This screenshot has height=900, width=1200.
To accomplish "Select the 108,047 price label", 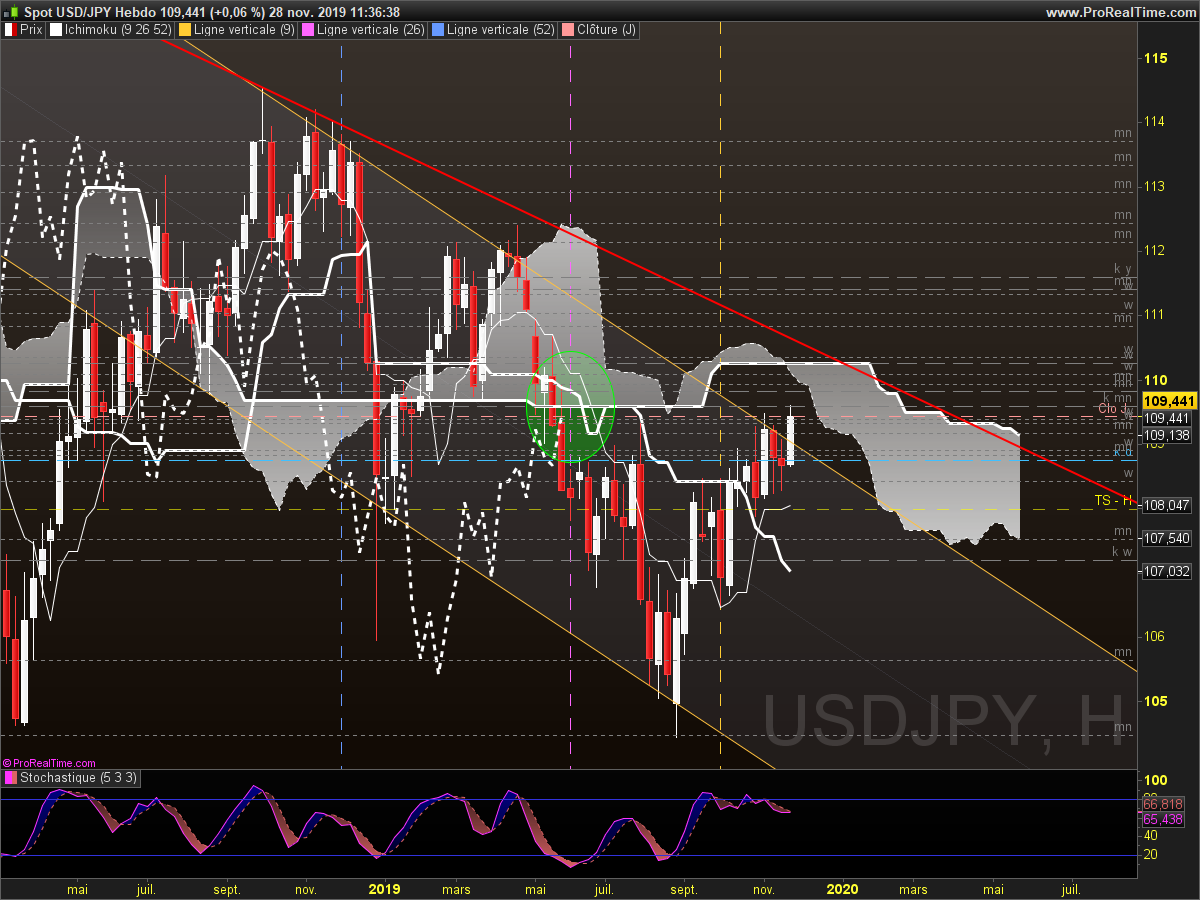I will (x=1167, y=506).
